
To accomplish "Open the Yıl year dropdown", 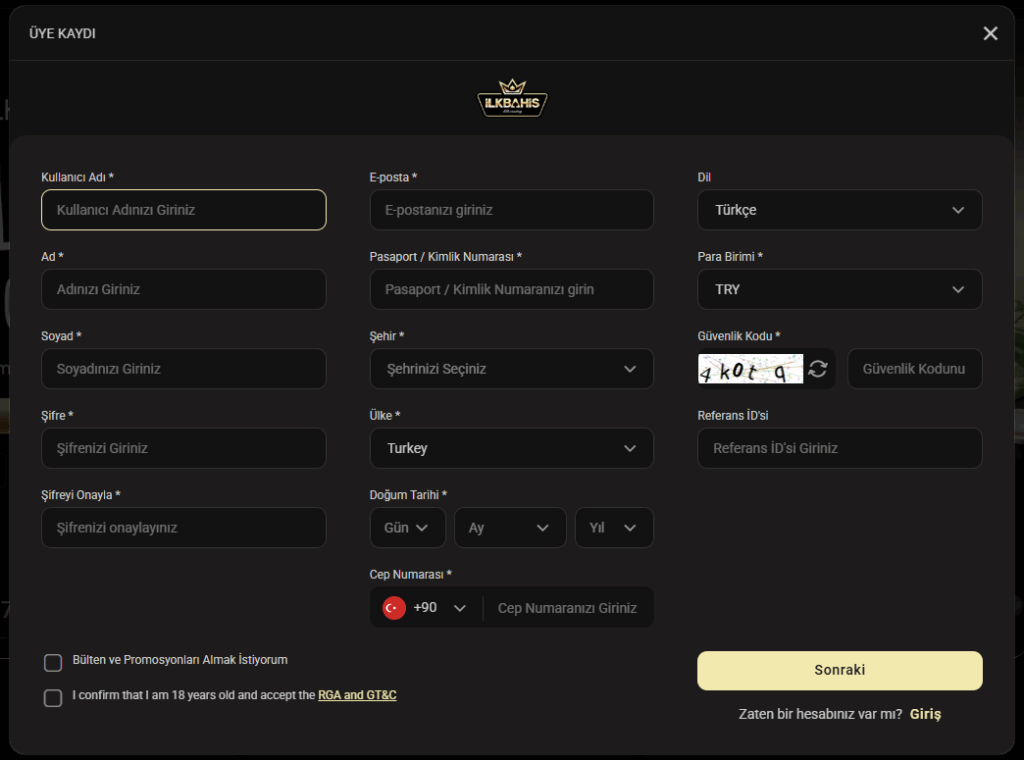I will (614, 528).
